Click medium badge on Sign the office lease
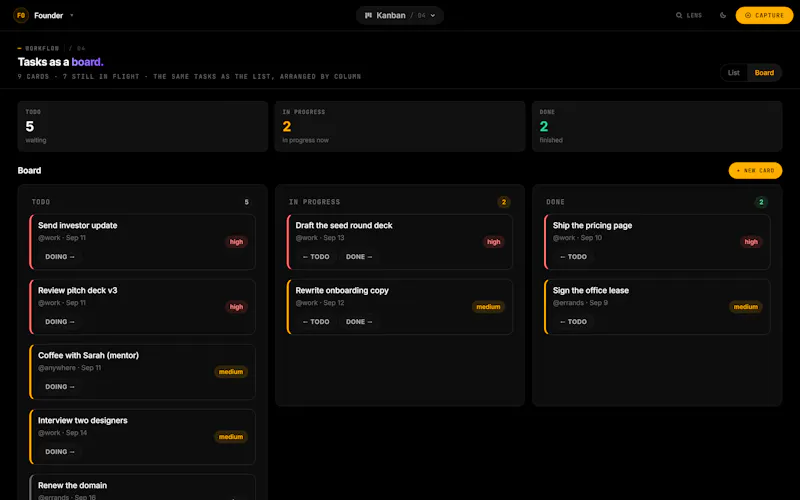 click(x=745, y=307)
